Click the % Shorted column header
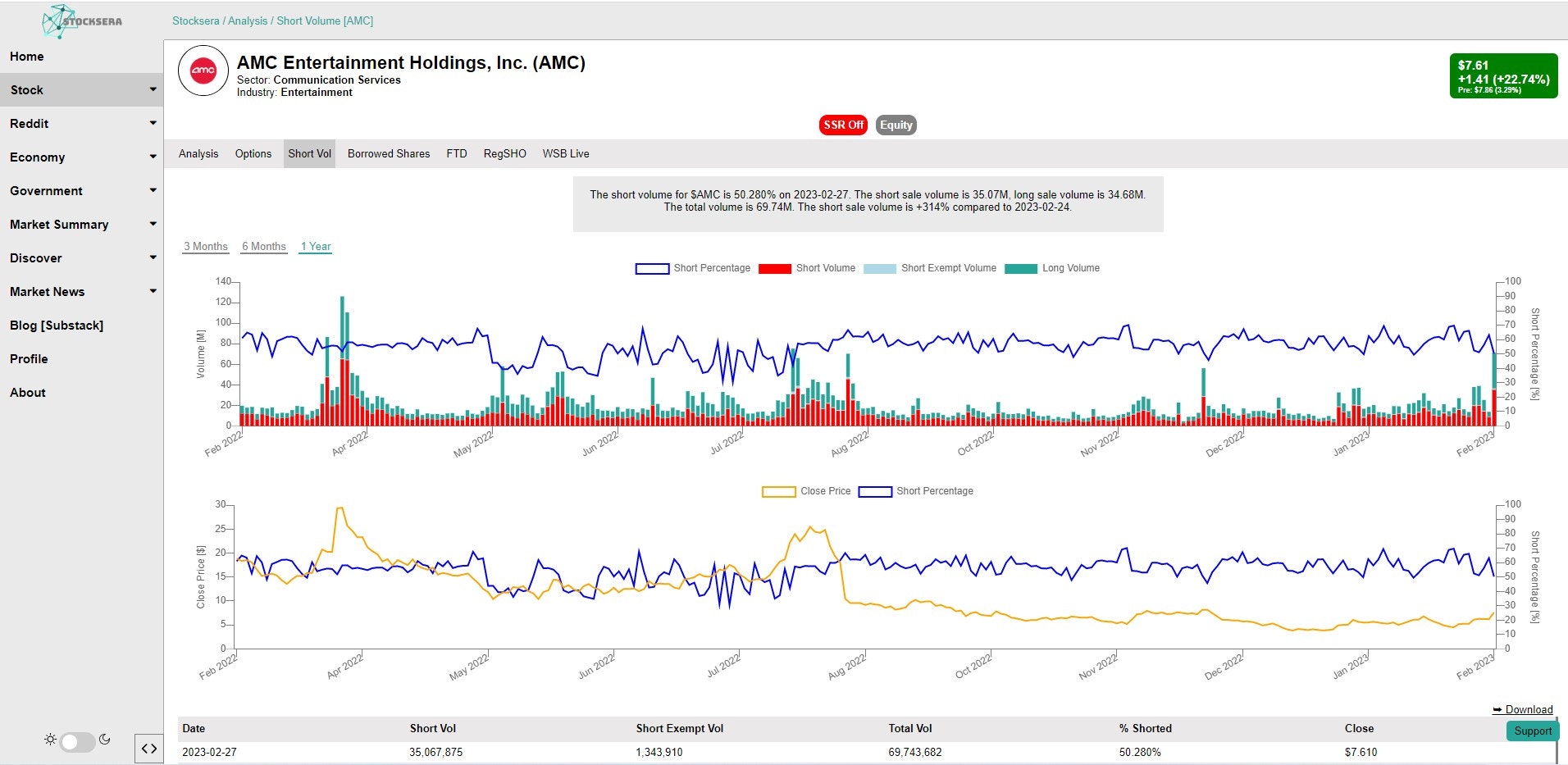This screenshot has width=1568, height=765. pos(1146,728)
